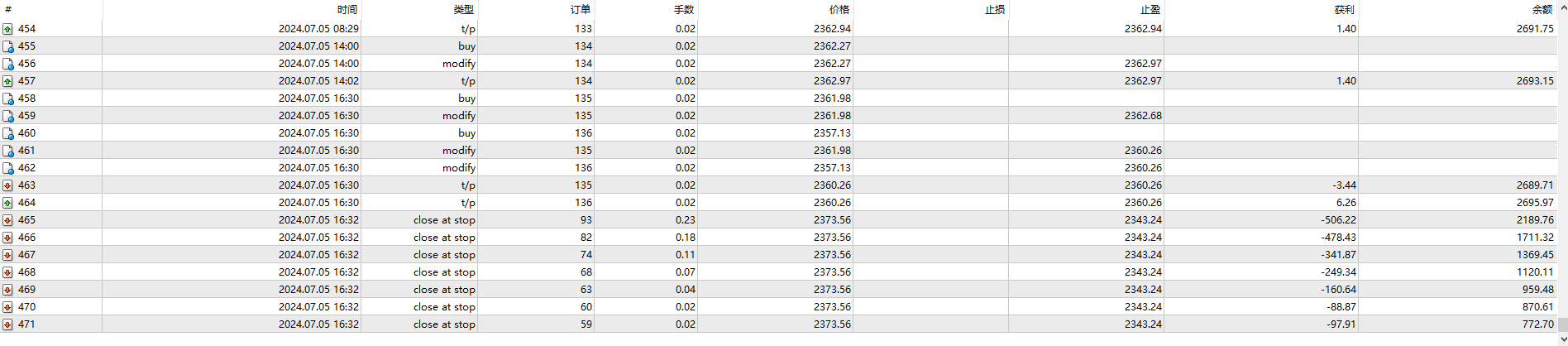Viewport: 1568px width, 346px height.
Task: Click the close at stop icon on row 471
Action: 7,324
